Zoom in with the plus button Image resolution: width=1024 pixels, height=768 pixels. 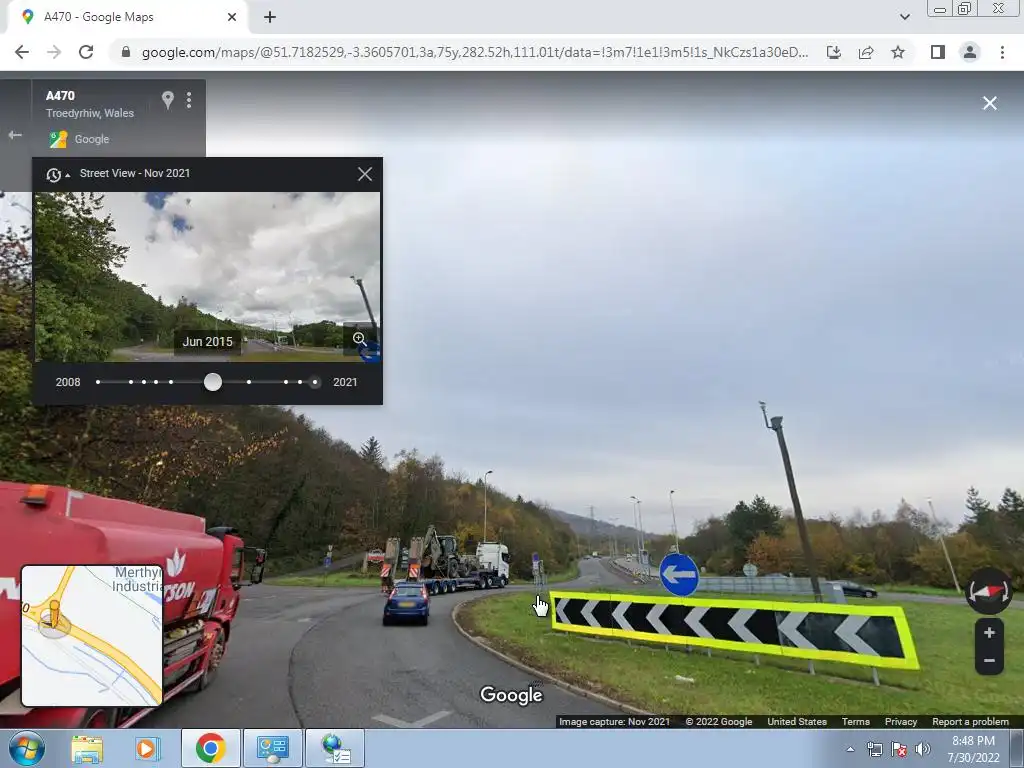point(989,632)
